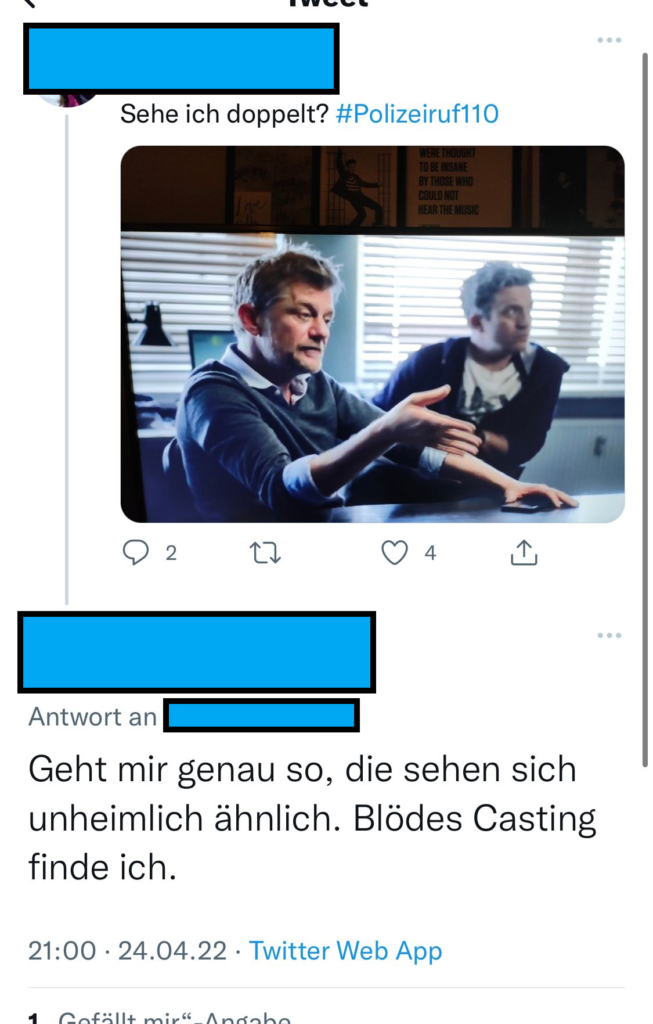This screenshot has width=653, height=1024.
Task: Go back using the top-left arrow
Action: click(x=27, y=3)
